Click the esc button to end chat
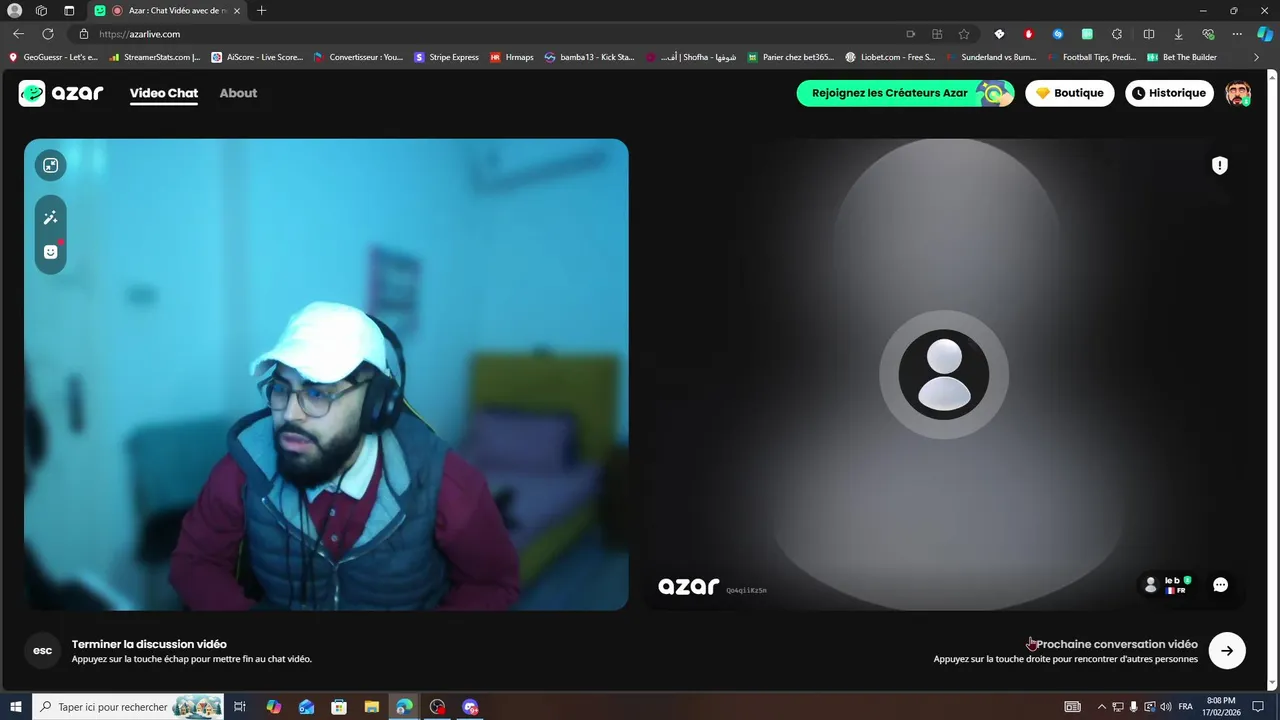This screenshot has width=1280, height=720. (43, 651)
